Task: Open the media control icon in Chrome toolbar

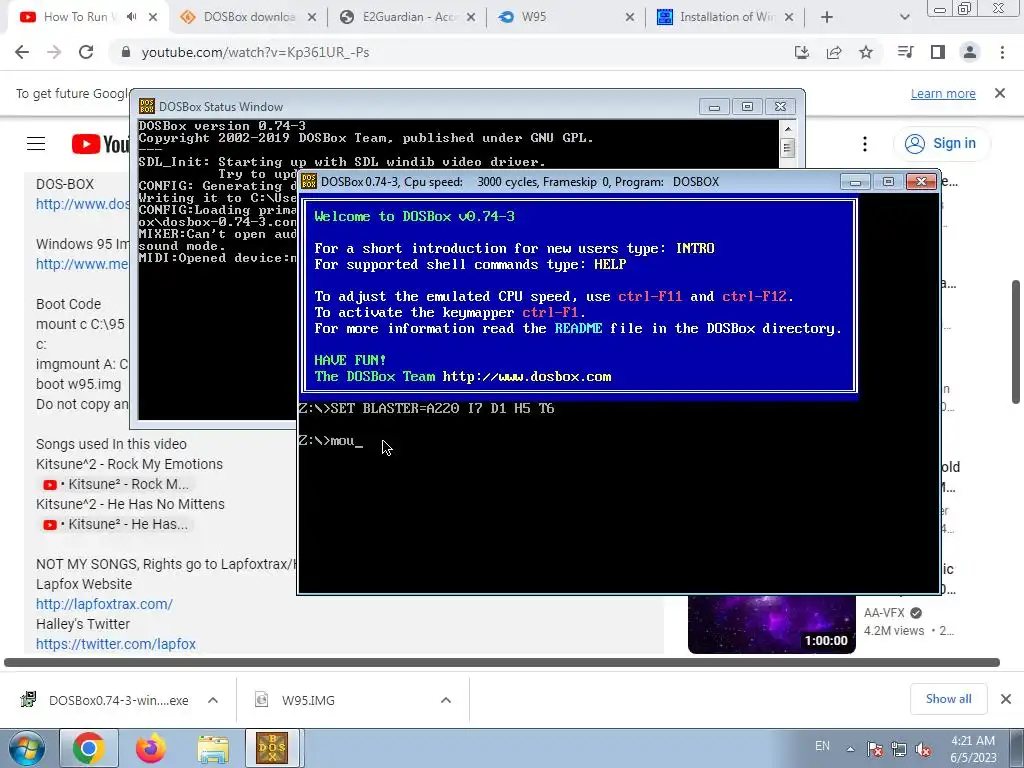Action: pyautogui.click(x=905, y=52)
